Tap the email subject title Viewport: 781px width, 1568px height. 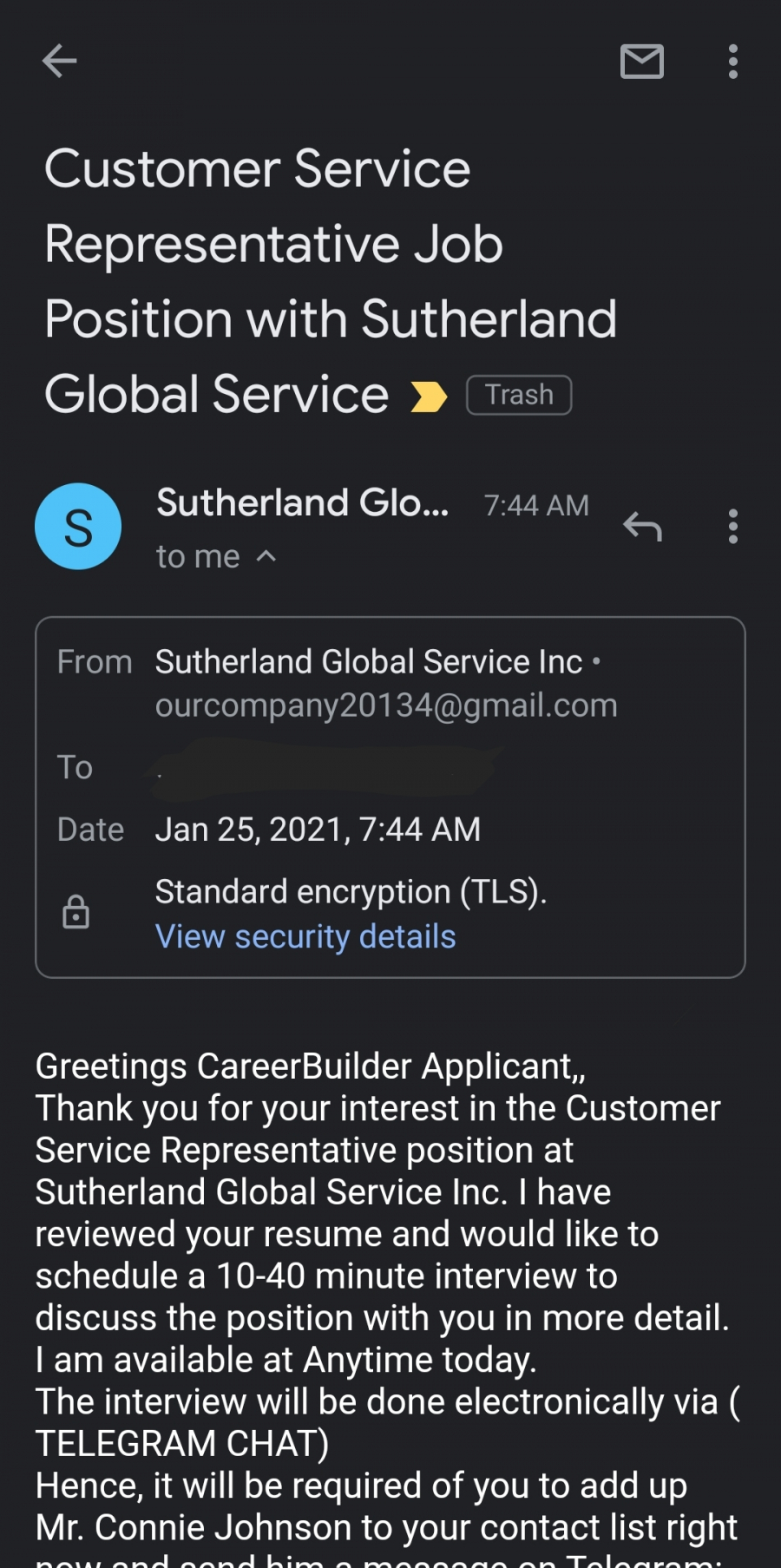pyautogui.click(x=330, y=280)
